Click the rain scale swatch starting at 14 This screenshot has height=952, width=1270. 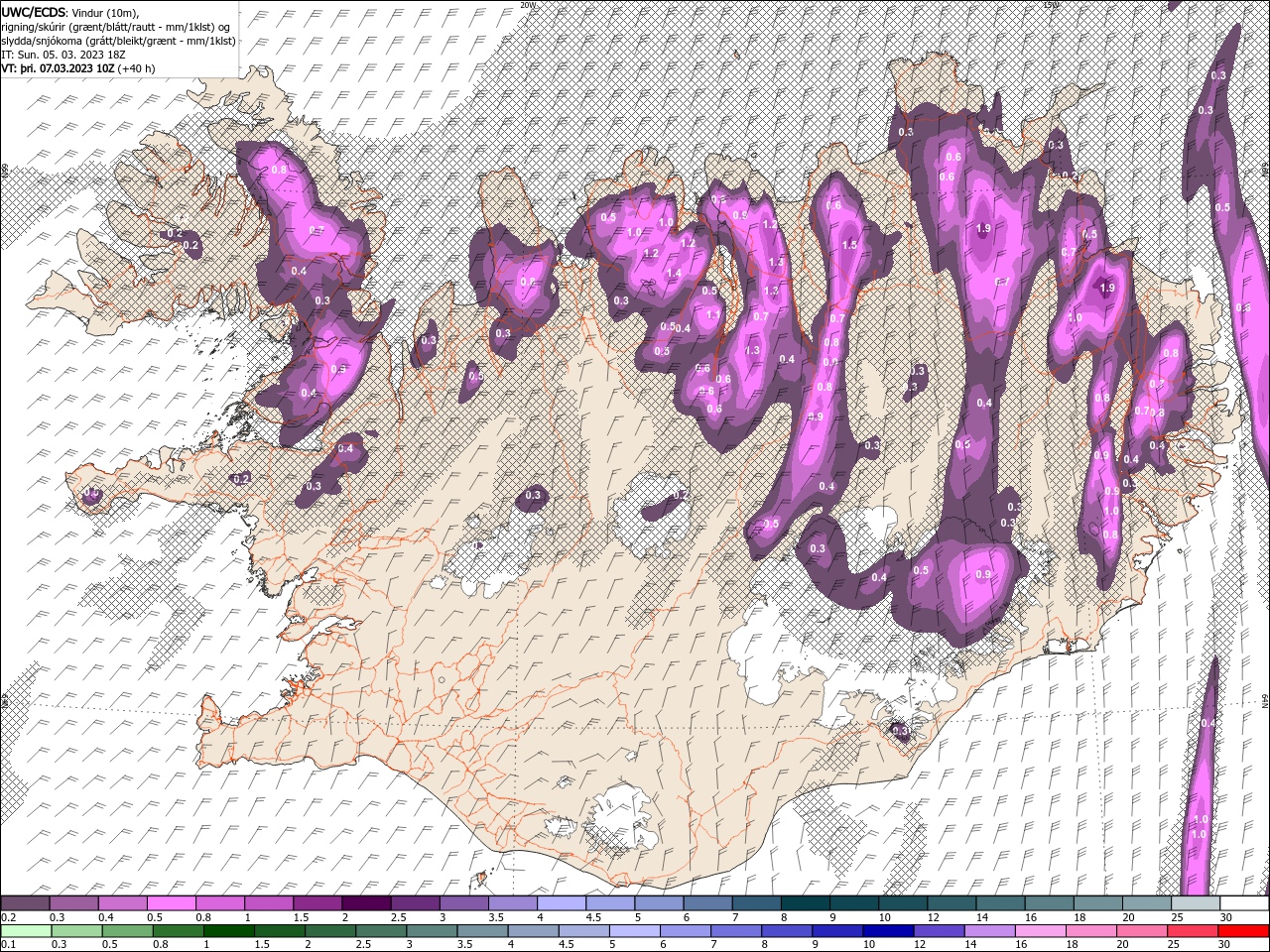[x=990, y=931]
